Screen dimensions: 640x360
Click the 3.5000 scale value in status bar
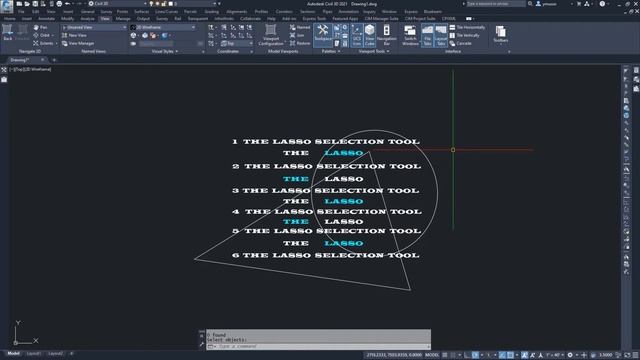point(605,355)
